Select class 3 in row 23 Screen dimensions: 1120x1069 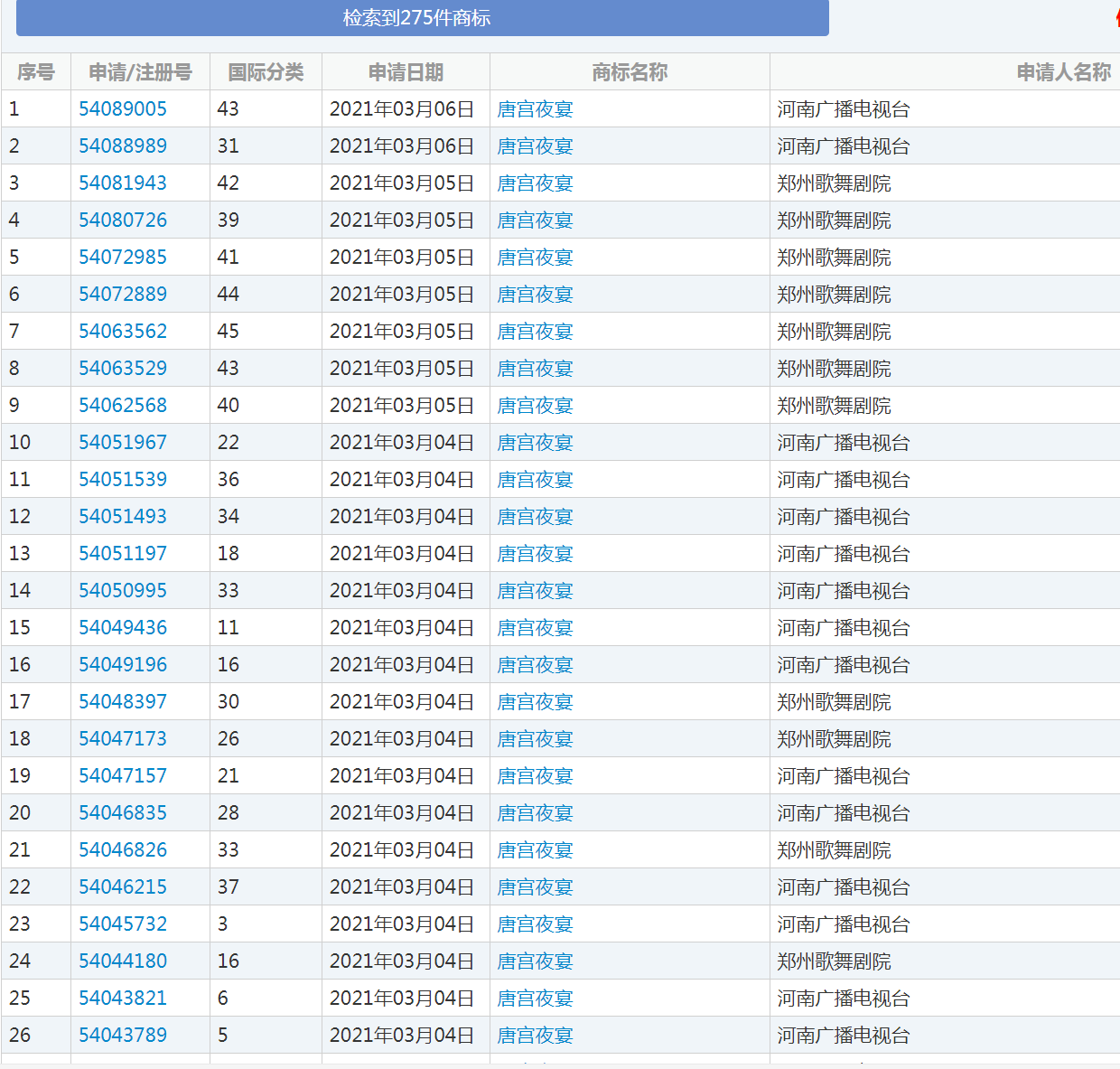[x=223, y=924]
